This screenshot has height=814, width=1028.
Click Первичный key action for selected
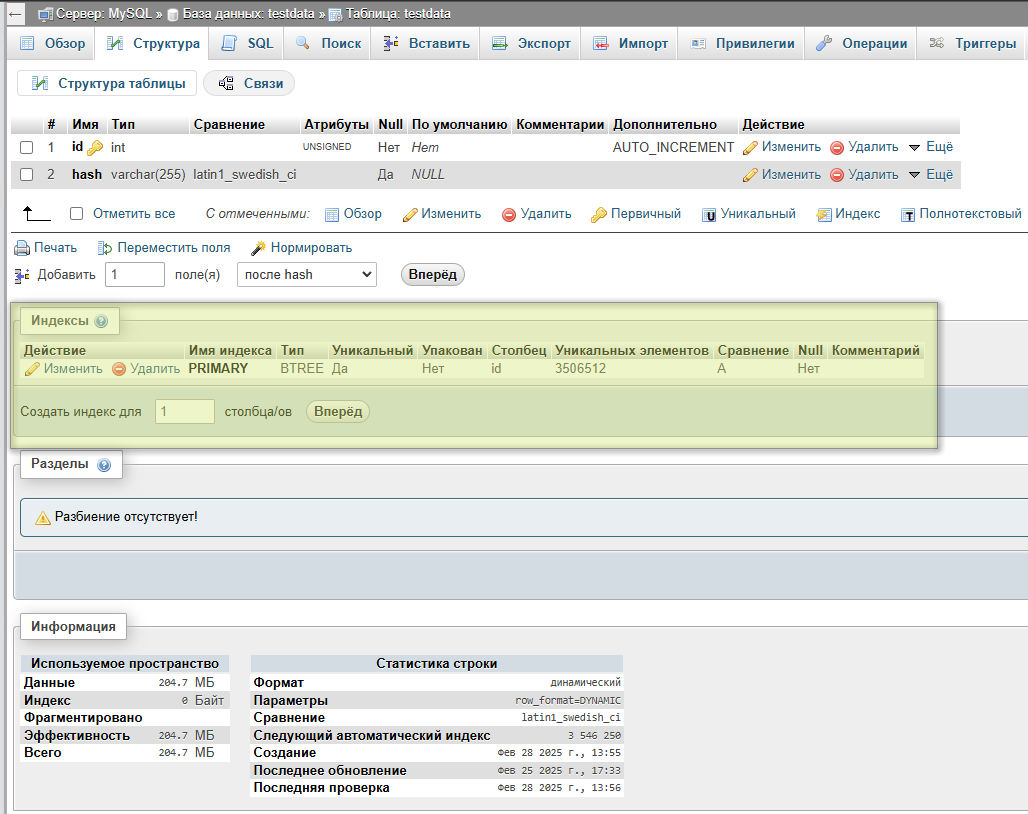[x=636, y=214]
